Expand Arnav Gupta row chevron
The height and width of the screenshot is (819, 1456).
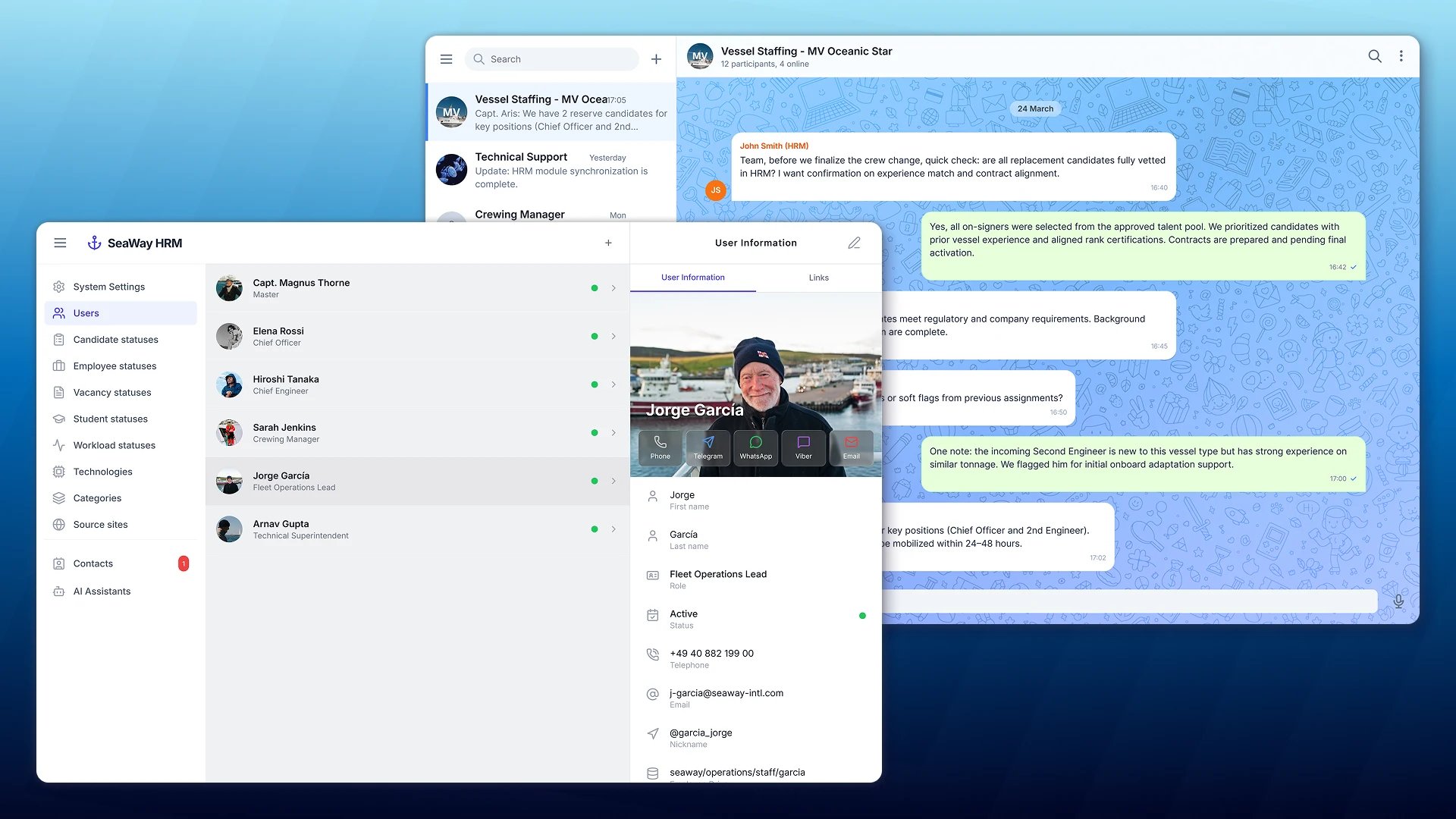pyautogui.click(x=613, y=529)
